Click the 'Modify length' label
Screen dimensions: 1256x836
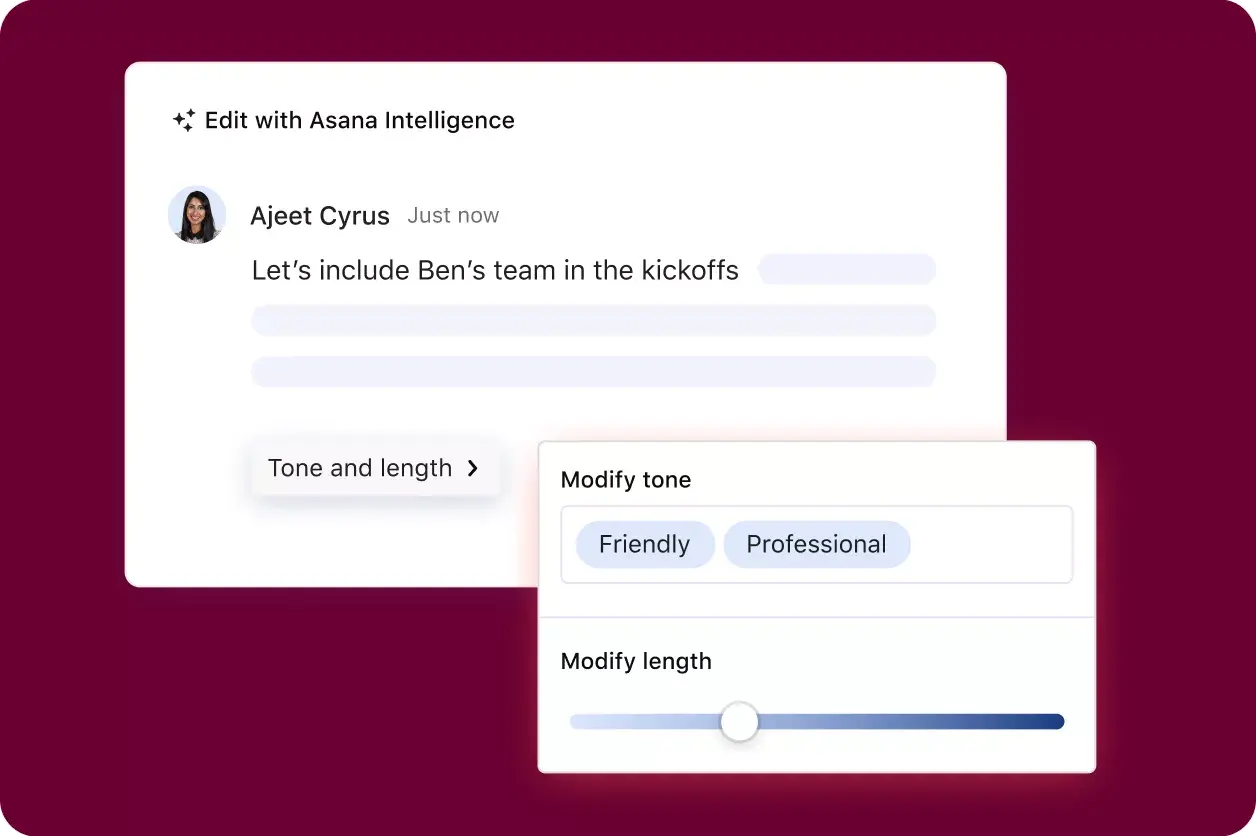pos(636,661)
